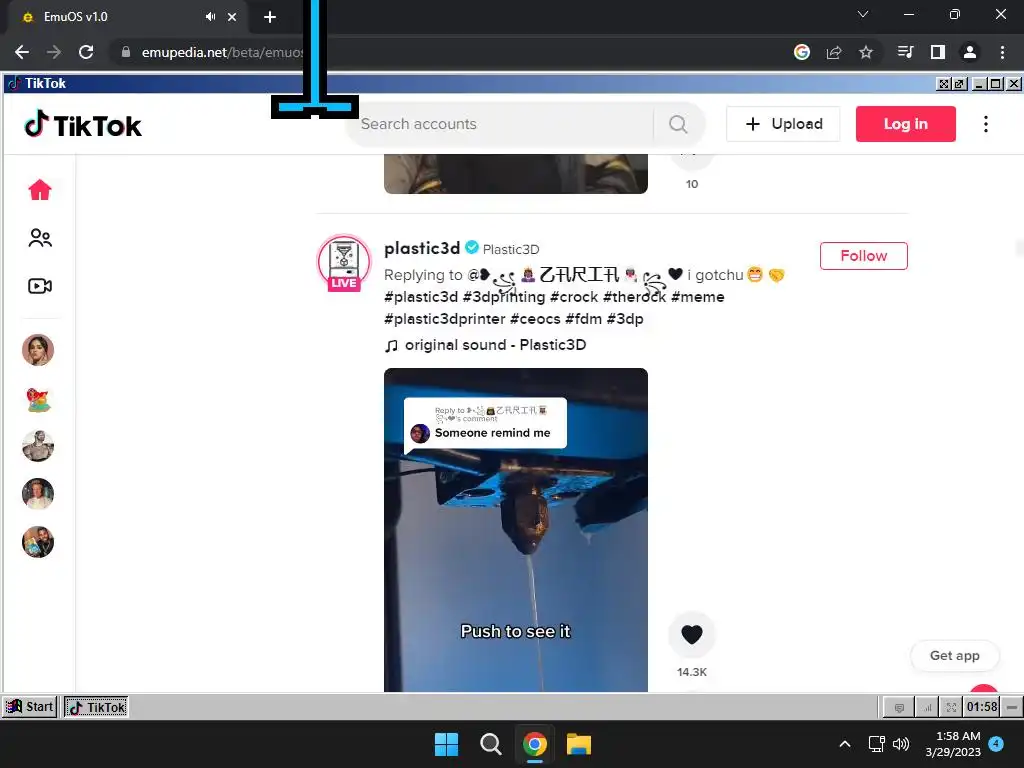Select the TikTok taskbar item in EmuOS
This screenshot has width=1024, height=768.
point(96,707)
